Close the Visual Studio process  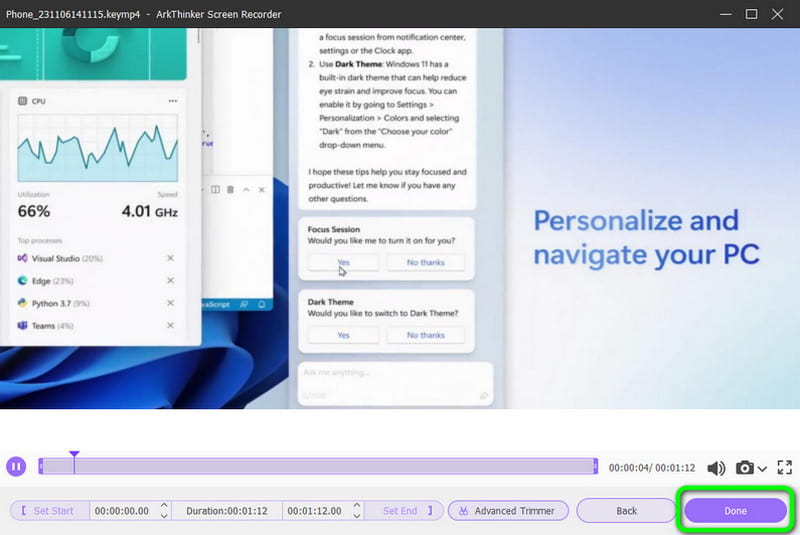[170, 258]
